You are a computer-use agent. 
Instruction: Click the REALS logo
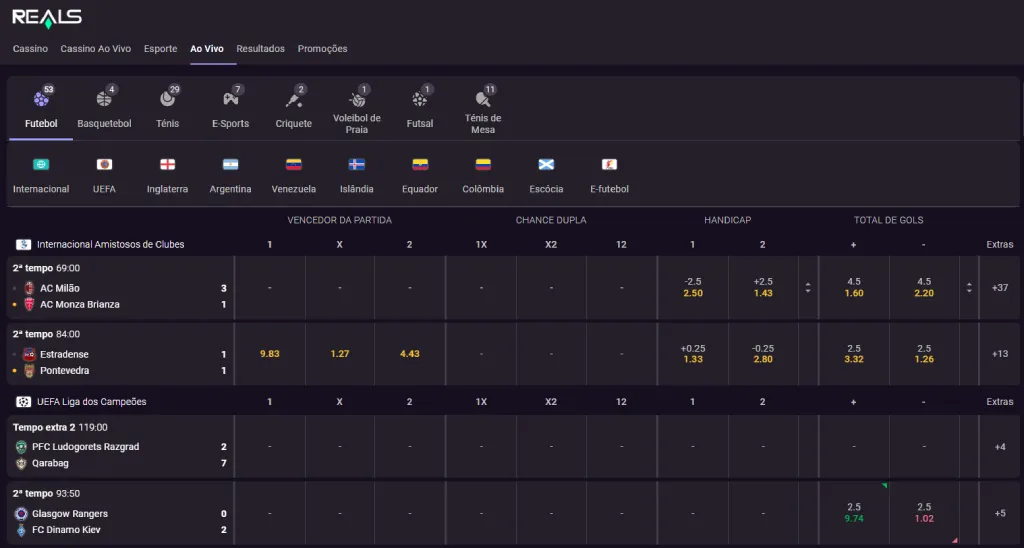(x=47, y=17)
